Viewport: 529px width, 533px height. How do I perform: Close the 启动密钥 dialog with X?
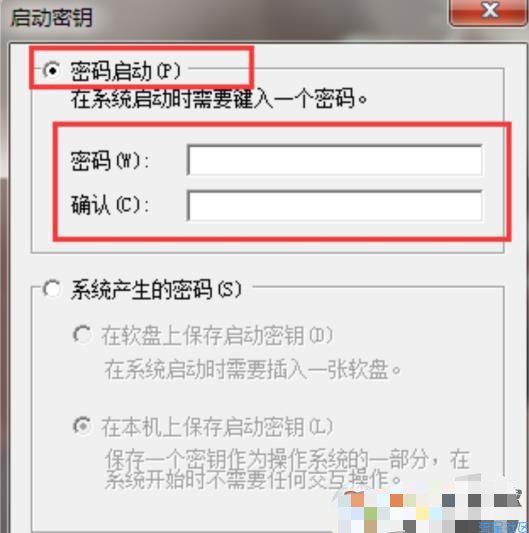click(x=488, y=11)
